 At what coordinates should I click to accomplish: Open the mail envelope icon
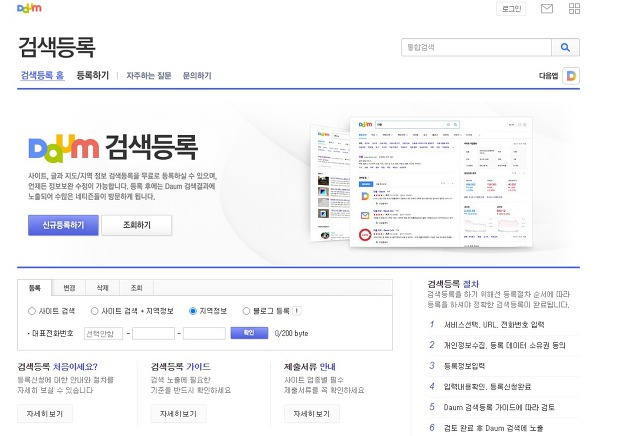(547, 8)
